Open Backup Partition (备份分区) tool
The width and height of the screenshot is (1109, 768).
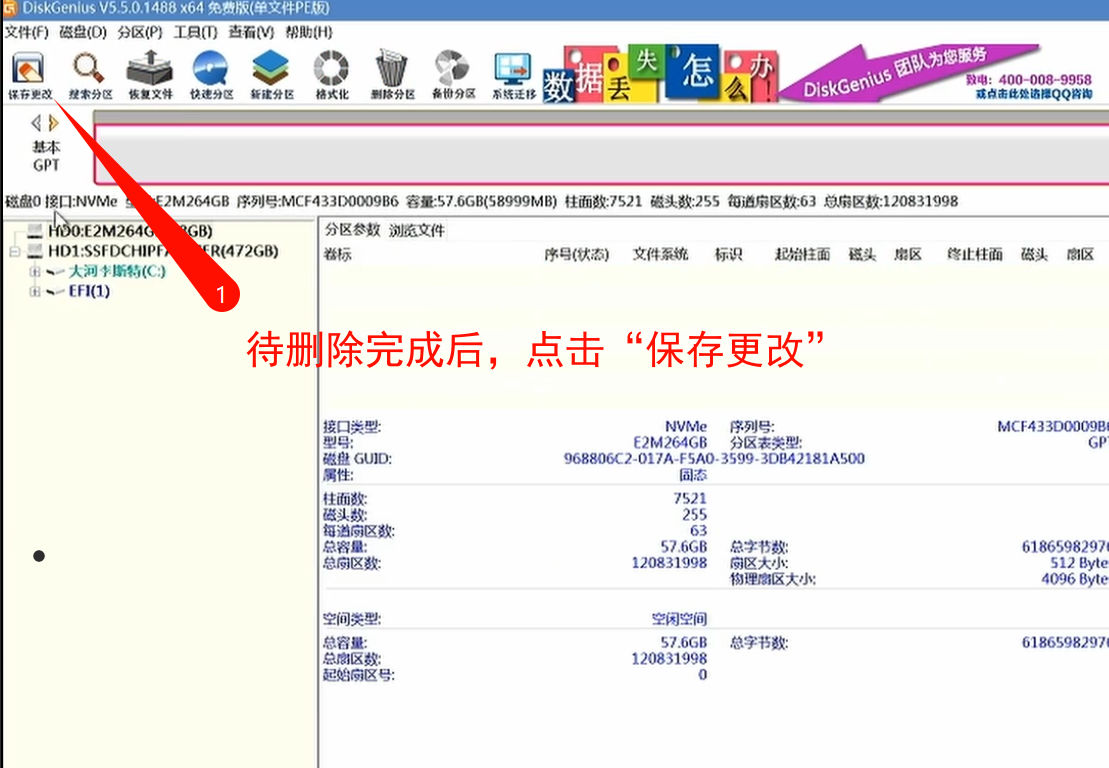point(452,75)
